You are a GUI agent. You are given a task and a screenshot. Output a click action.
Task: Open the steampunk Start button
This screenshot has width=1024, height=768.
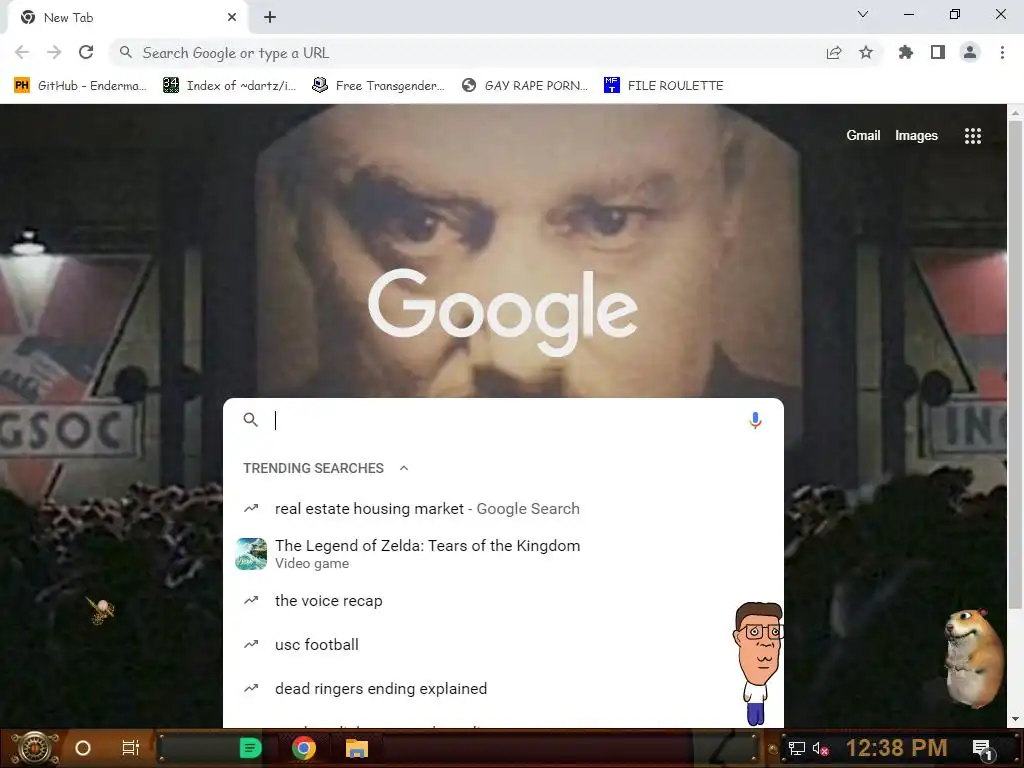coord(34,748)
